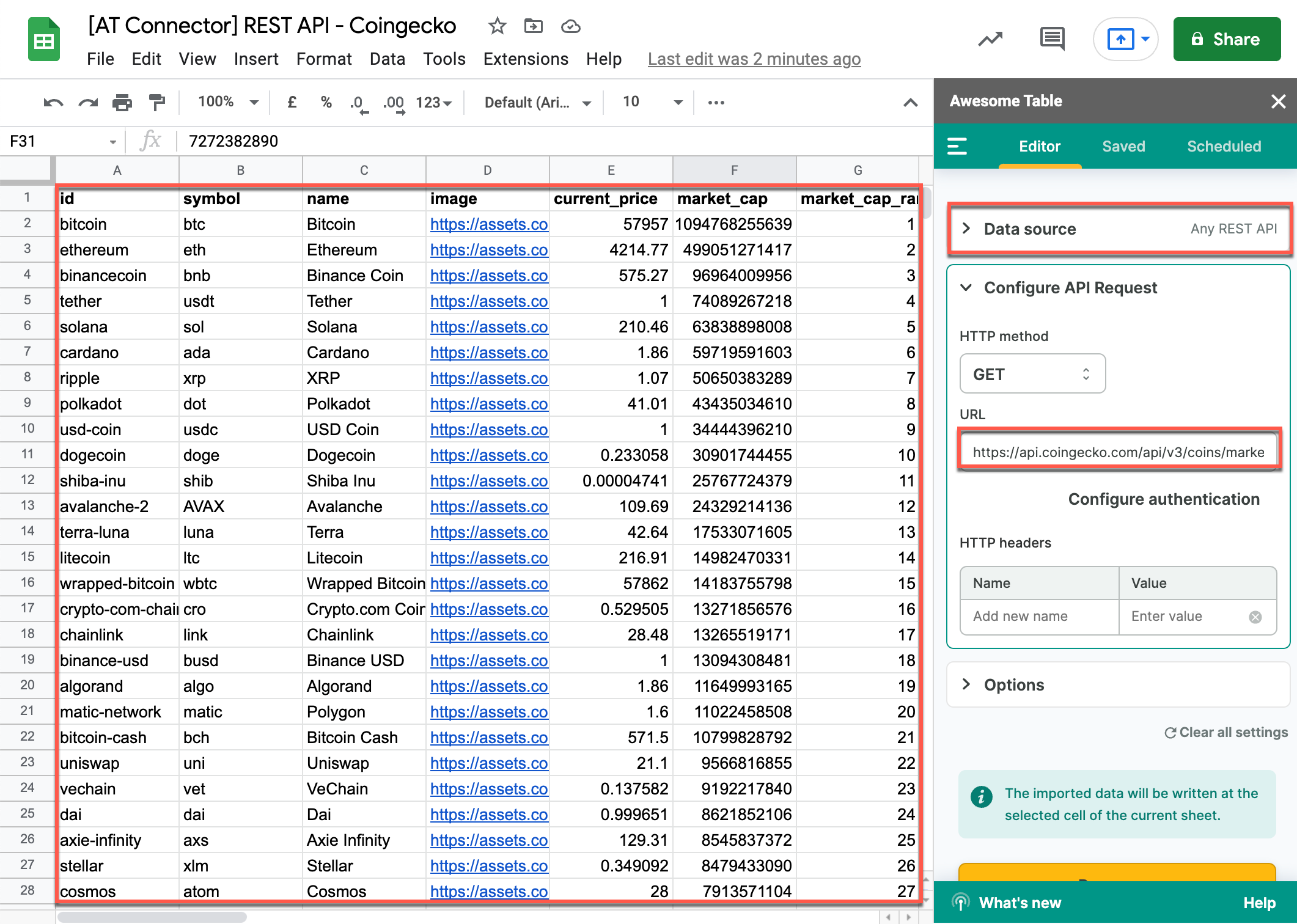Switch to the Scheduled tab
Viewport: 1297px width, 924px height.
tap(1224, 146)
